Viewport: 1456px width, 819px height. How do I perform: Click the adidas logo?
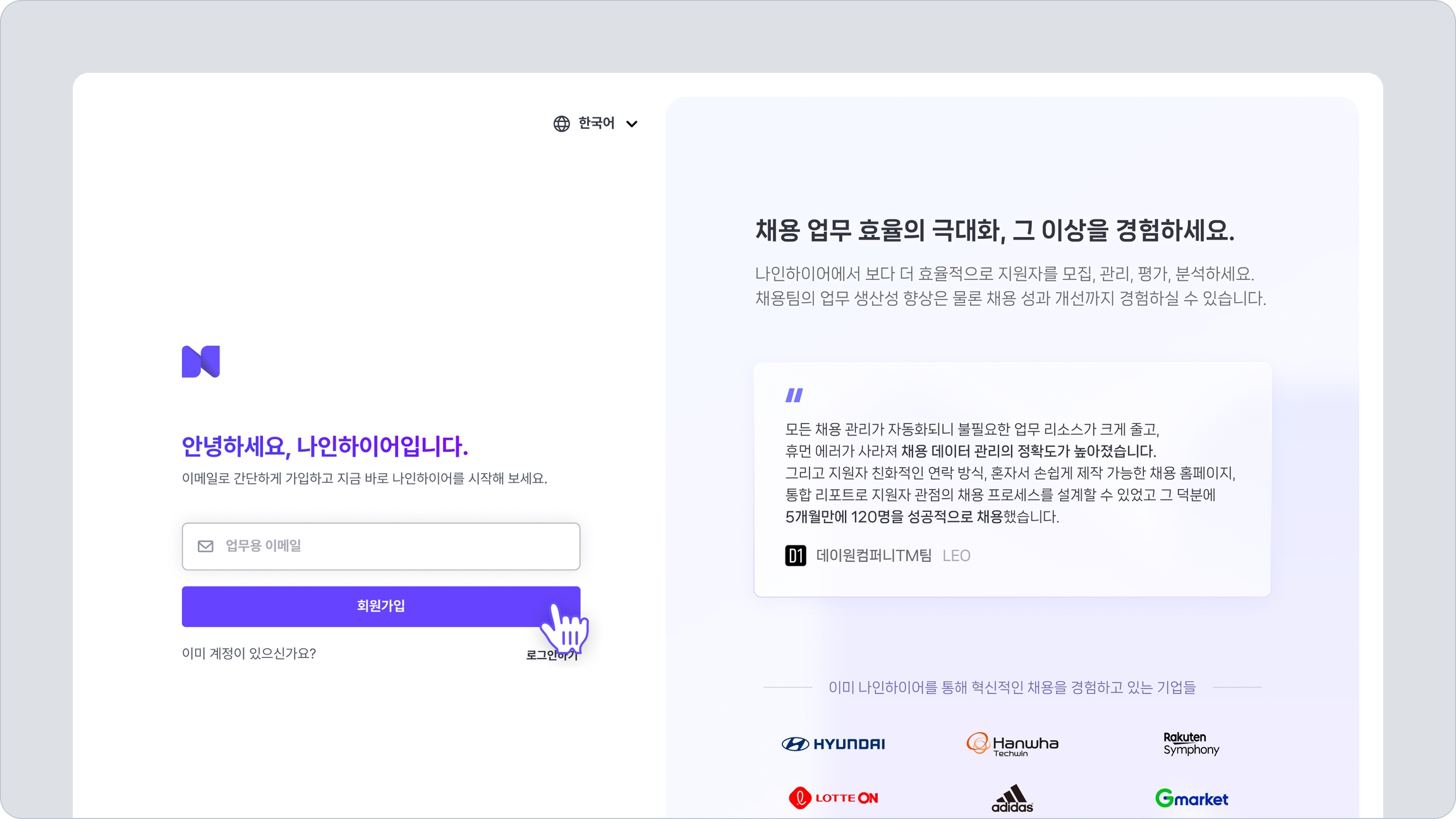click(x=1012, y=799)
